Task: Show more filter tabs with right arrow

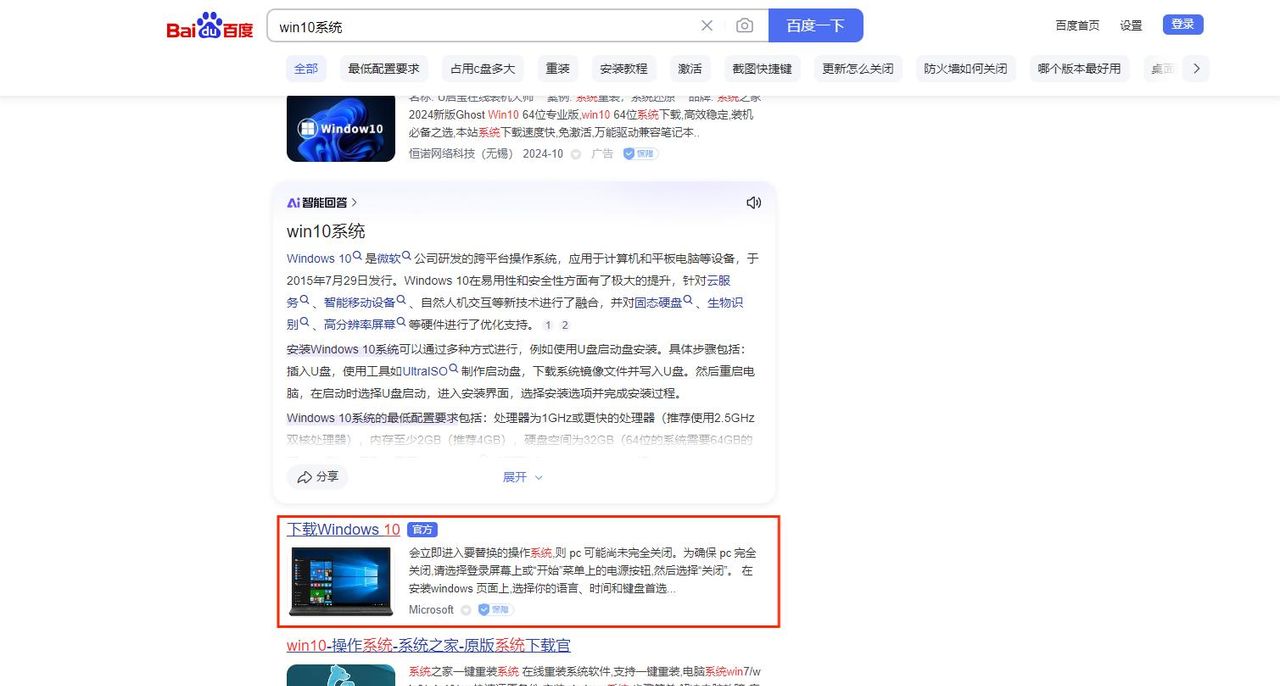Action: point(1196,69)
